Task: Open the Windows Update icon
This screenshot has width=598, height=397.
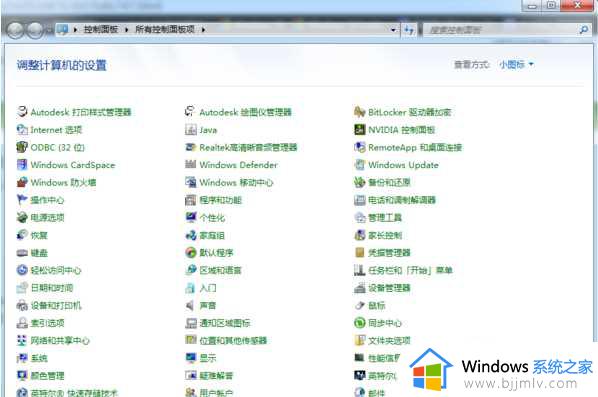Action: [359, 165]
